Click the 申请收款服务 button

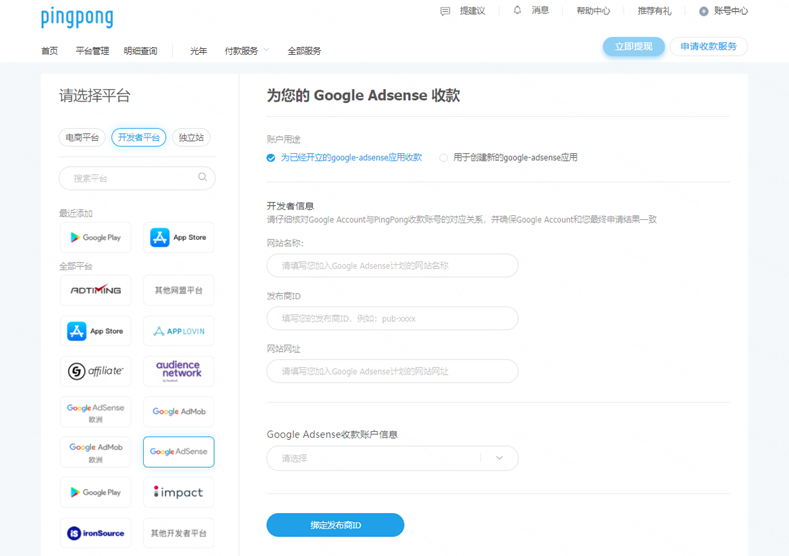pyautogui.click(x=708, y=46)
